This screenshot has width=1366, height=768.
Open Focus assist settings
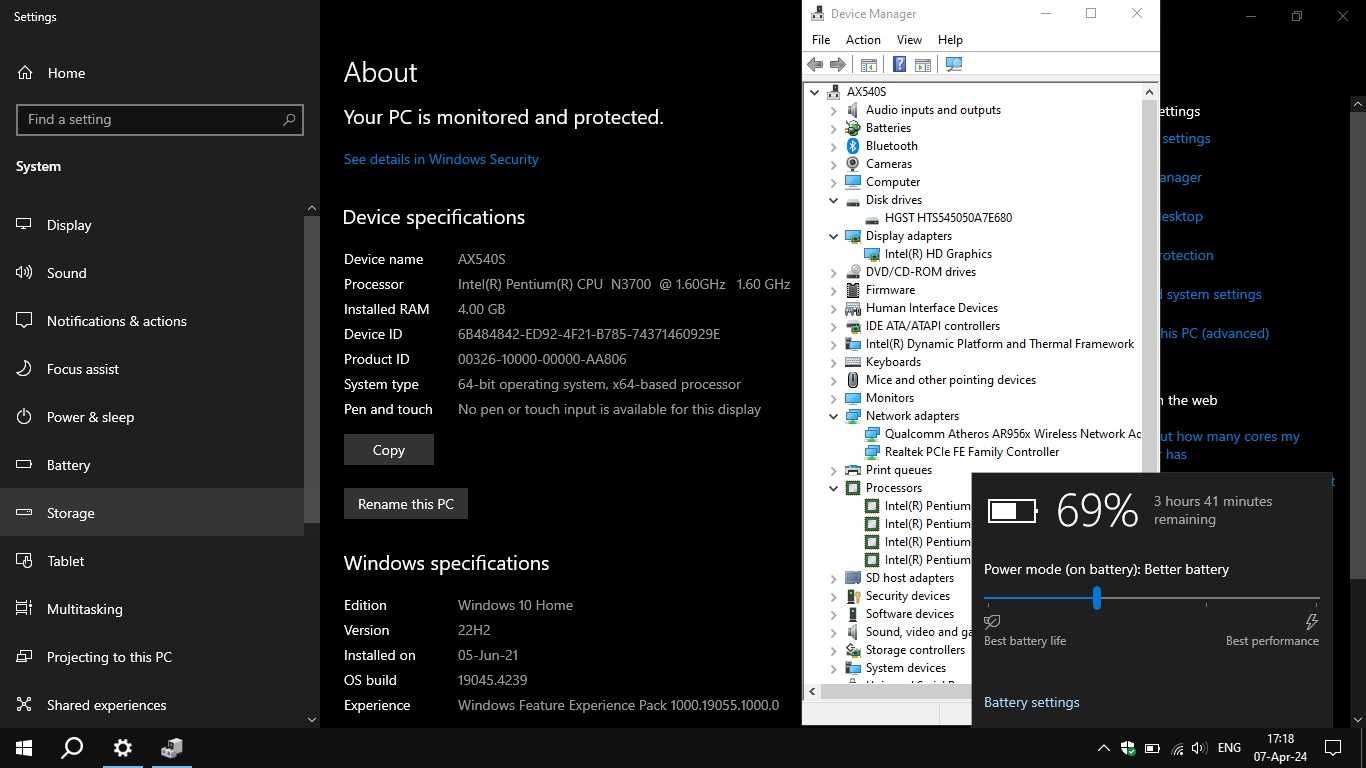(x=152, y=369)
